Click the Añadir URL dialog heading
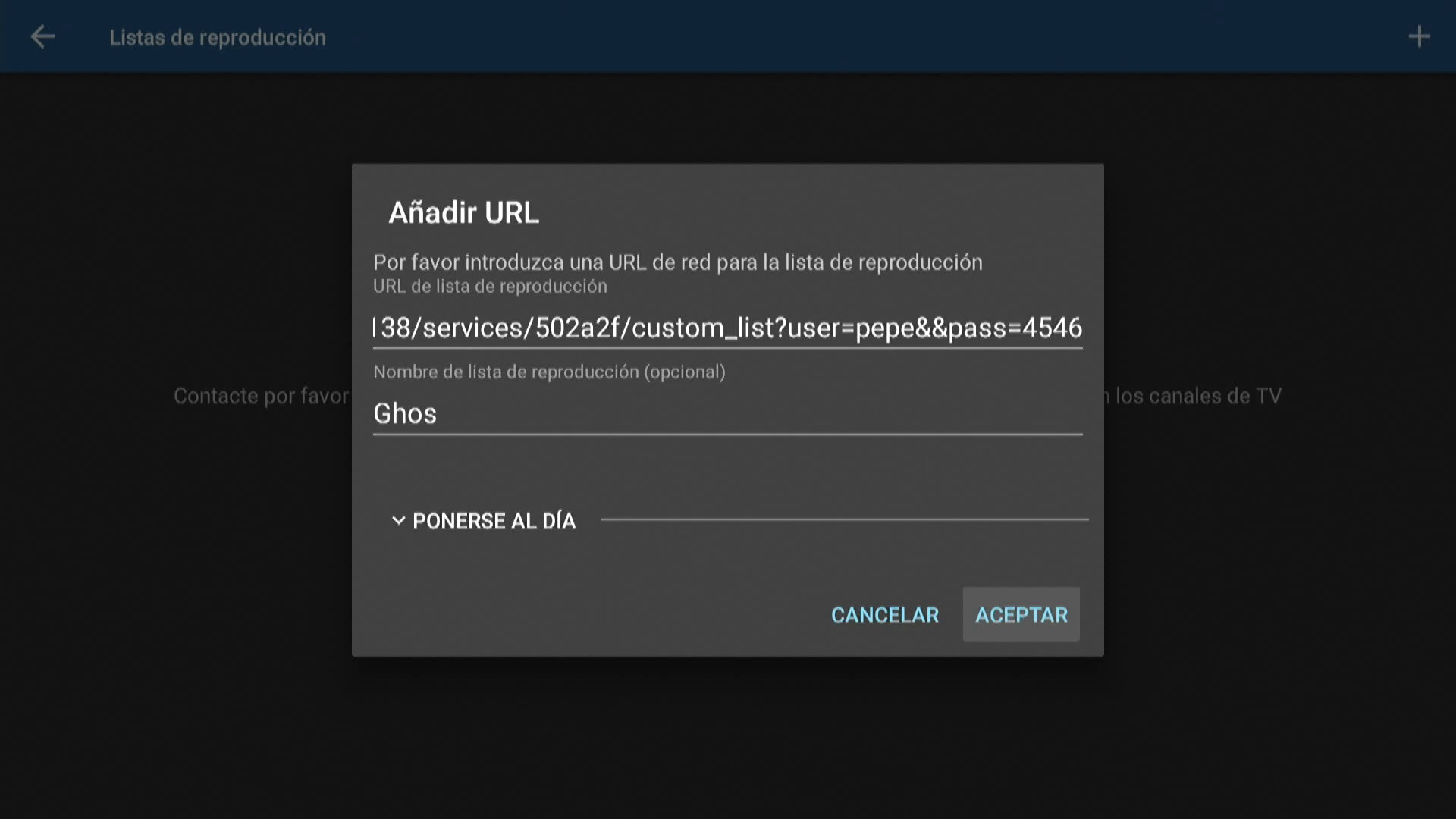This screenshot has width=1456, height=819. coord(464,212)
